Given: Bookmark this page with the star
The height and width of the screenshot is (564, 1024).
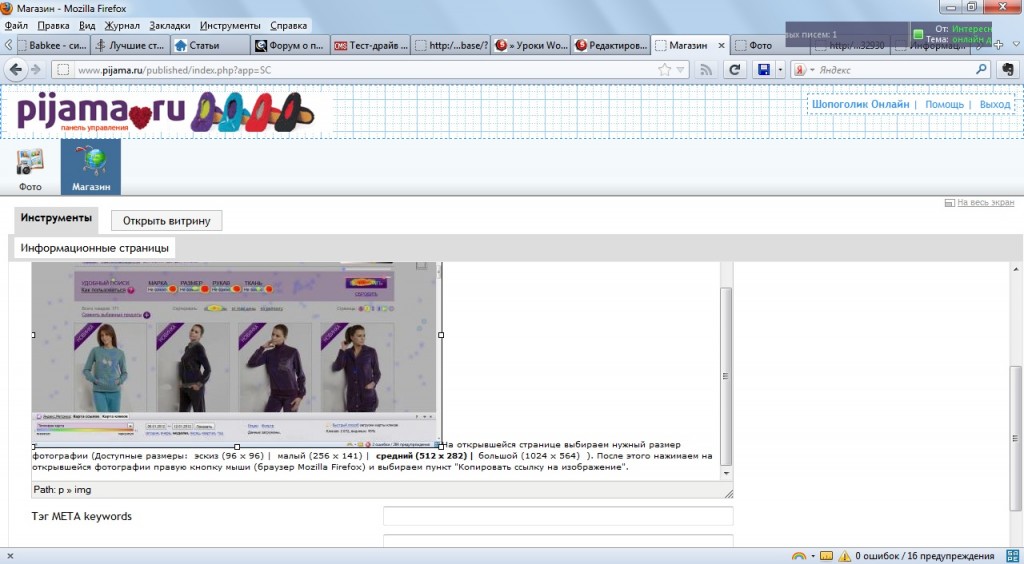Looking at the screenshot, I should 665,70.
